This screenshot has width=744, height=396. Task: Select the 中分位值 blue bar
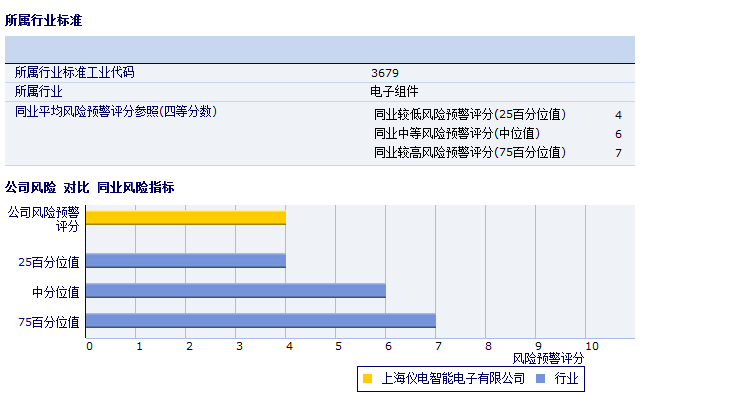pyautogui.click(x=236, y=291)
